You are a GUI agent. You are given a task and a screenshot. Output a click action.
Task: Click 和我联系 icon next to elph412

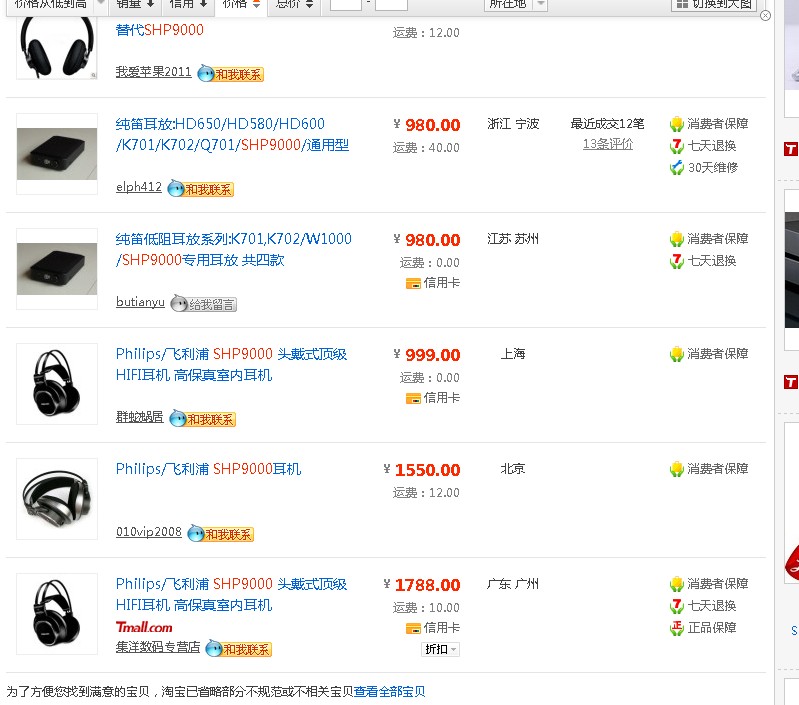click(x=200, y=189)
